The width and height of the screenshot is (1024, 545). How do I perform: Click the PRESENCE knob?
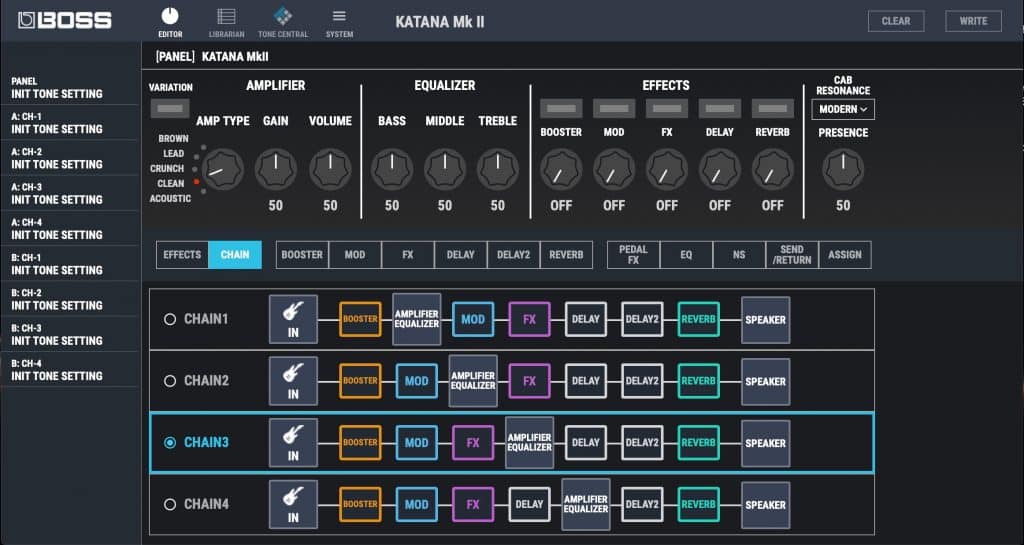point(843,169)
